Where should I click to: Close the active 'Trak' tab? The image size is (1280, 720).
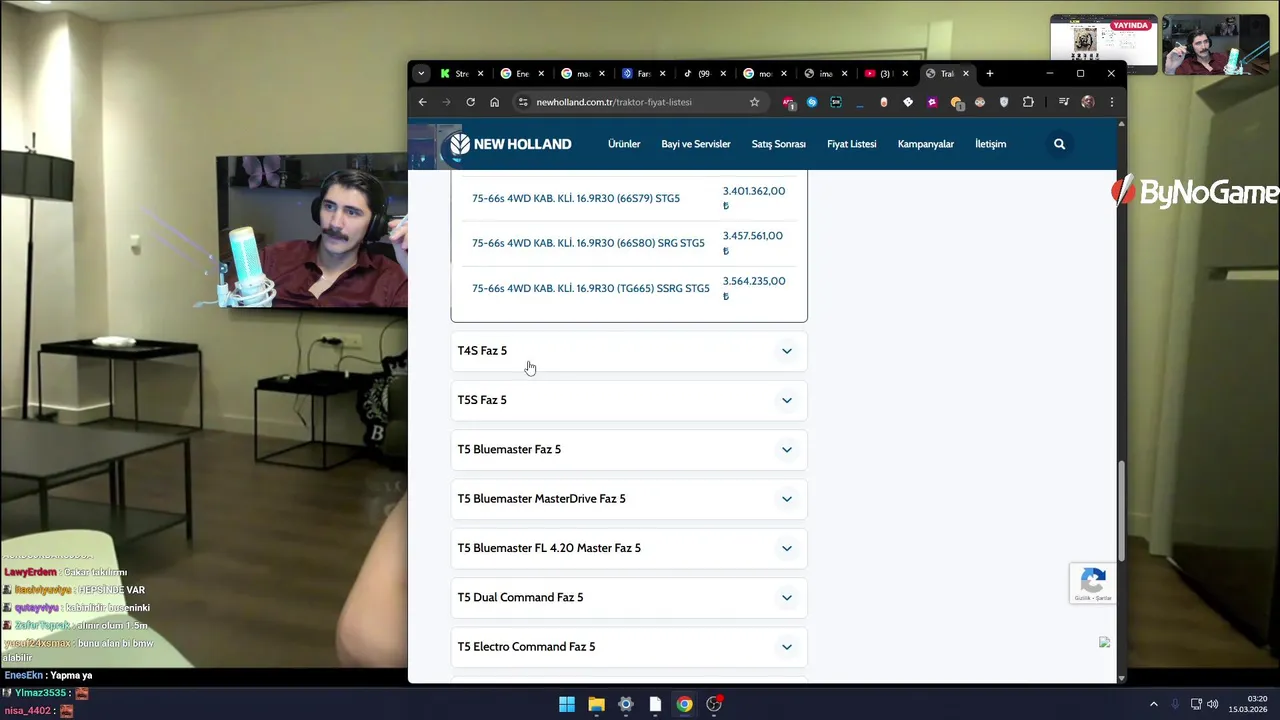(x=966, y=73)
